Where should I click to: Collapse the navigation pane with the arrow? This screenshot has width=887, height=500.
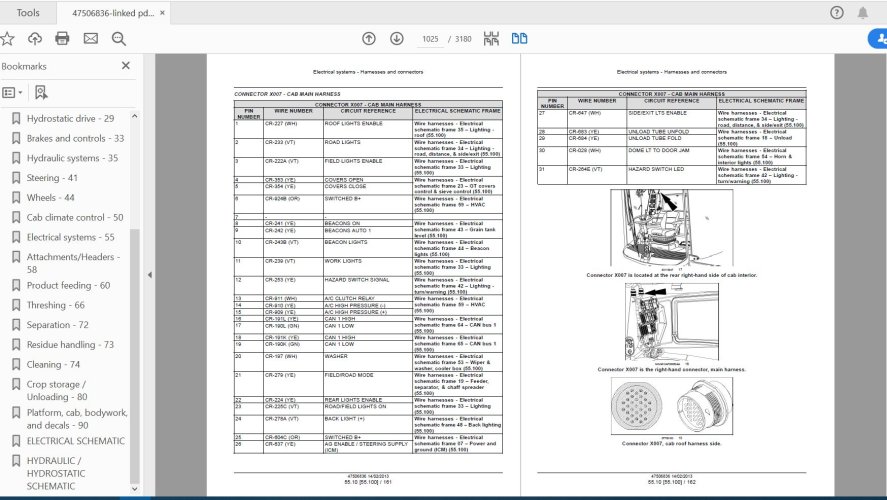click(x=149, y=275)
